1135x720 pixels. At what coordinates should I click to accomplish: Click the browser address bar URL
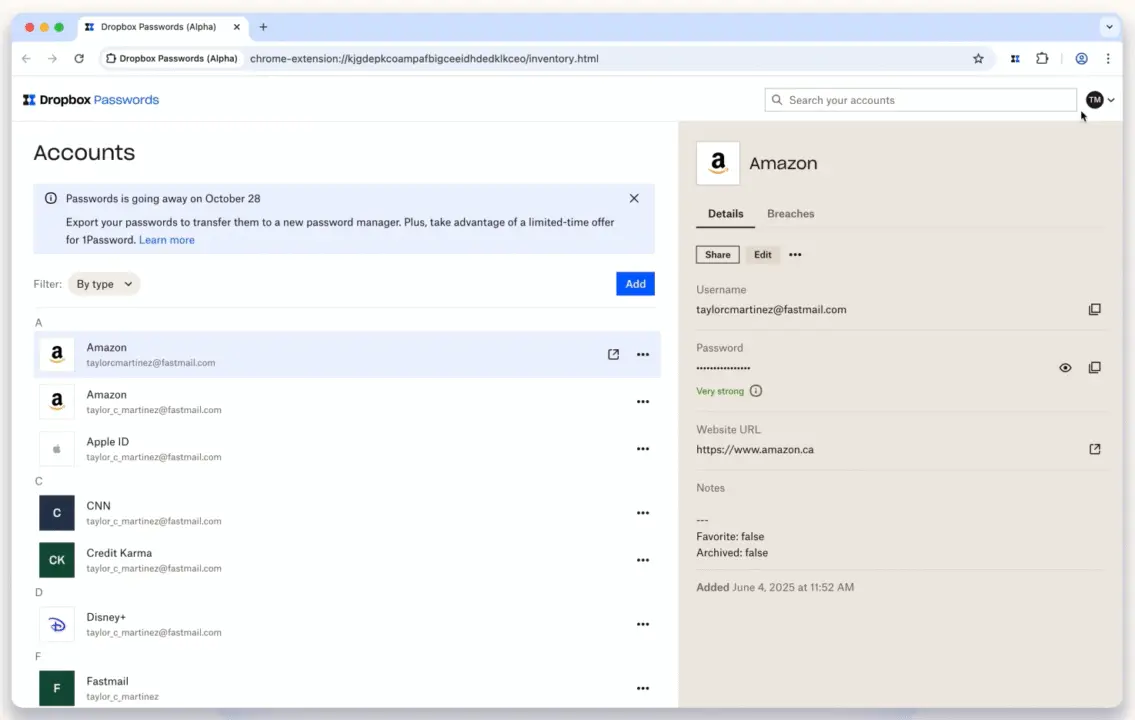(424, 59)
